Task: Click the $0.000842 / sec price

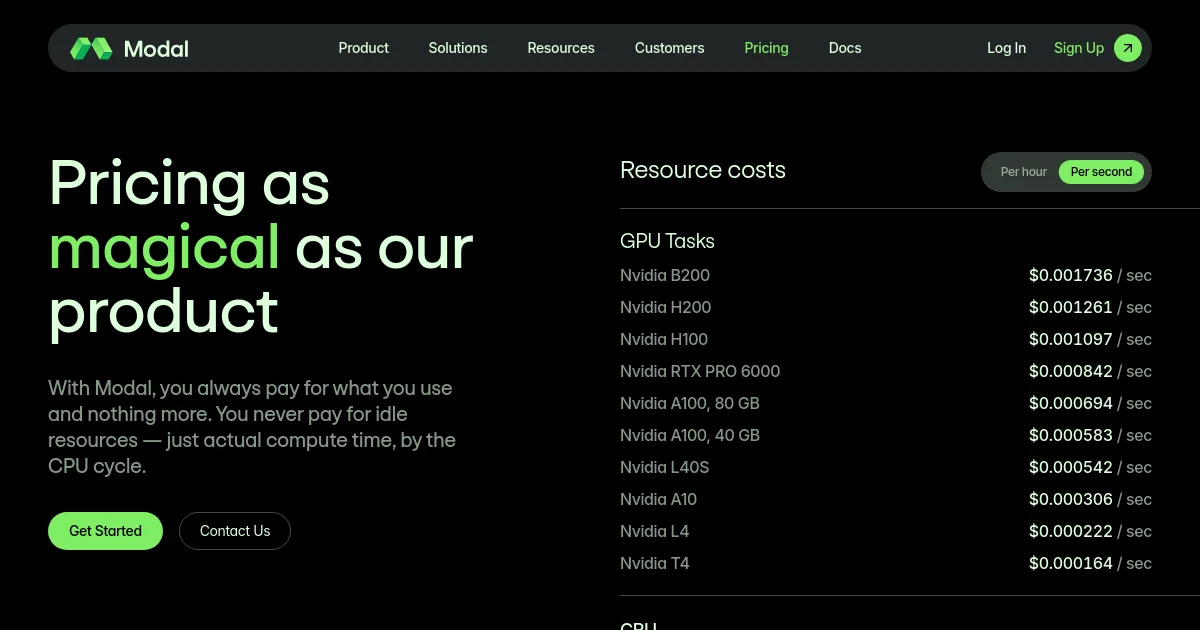Action: click(x=1090, y=371)
